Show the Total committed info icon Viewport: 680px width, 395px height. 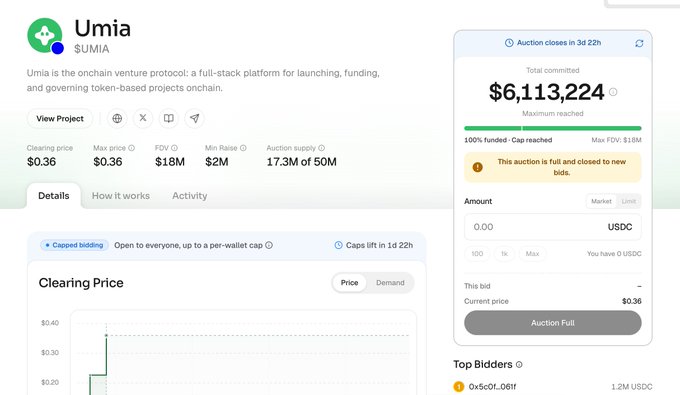(613, 92)
